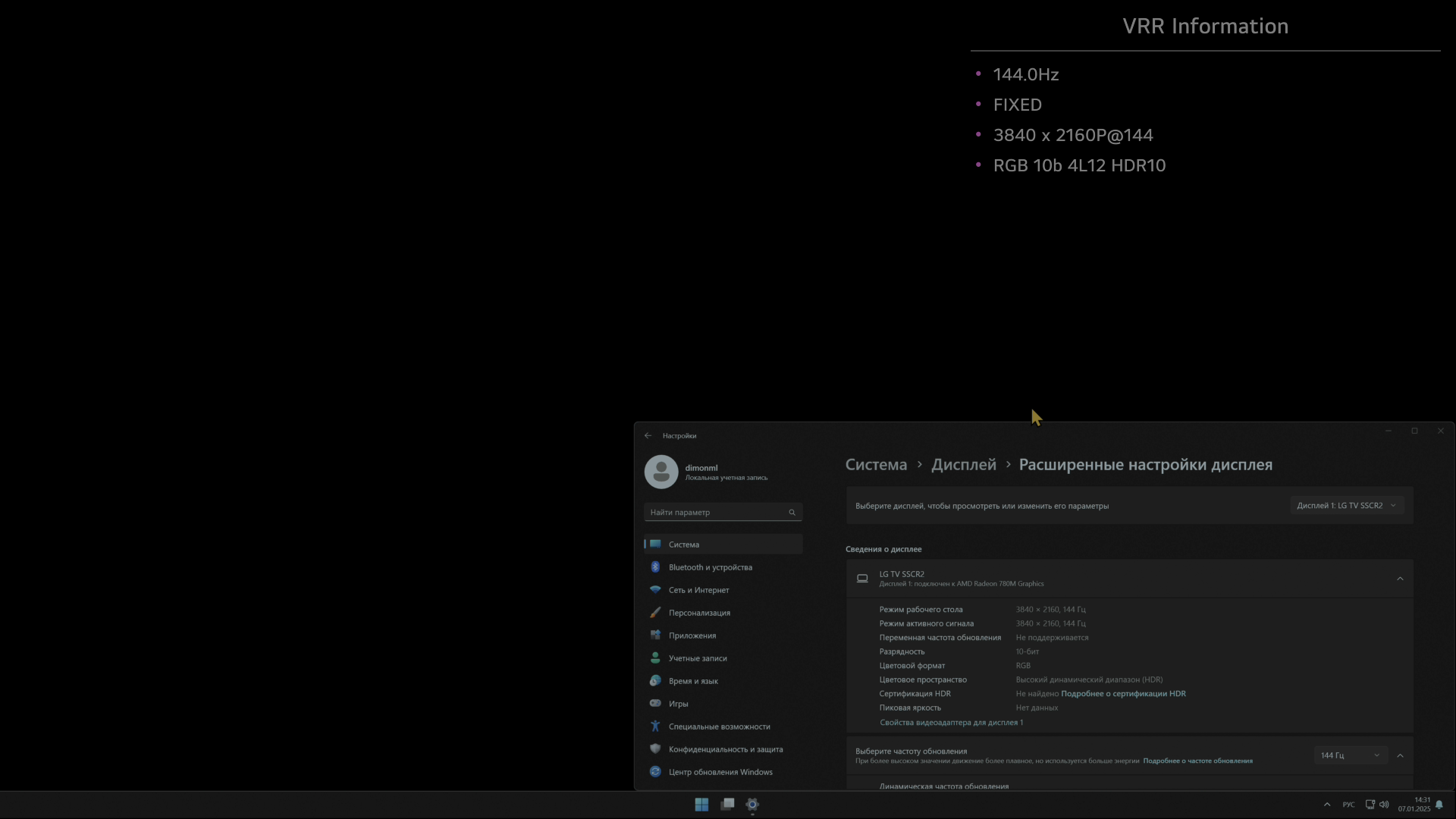
Task: Open the Игры gamepad icon
Action: [655, 704]
